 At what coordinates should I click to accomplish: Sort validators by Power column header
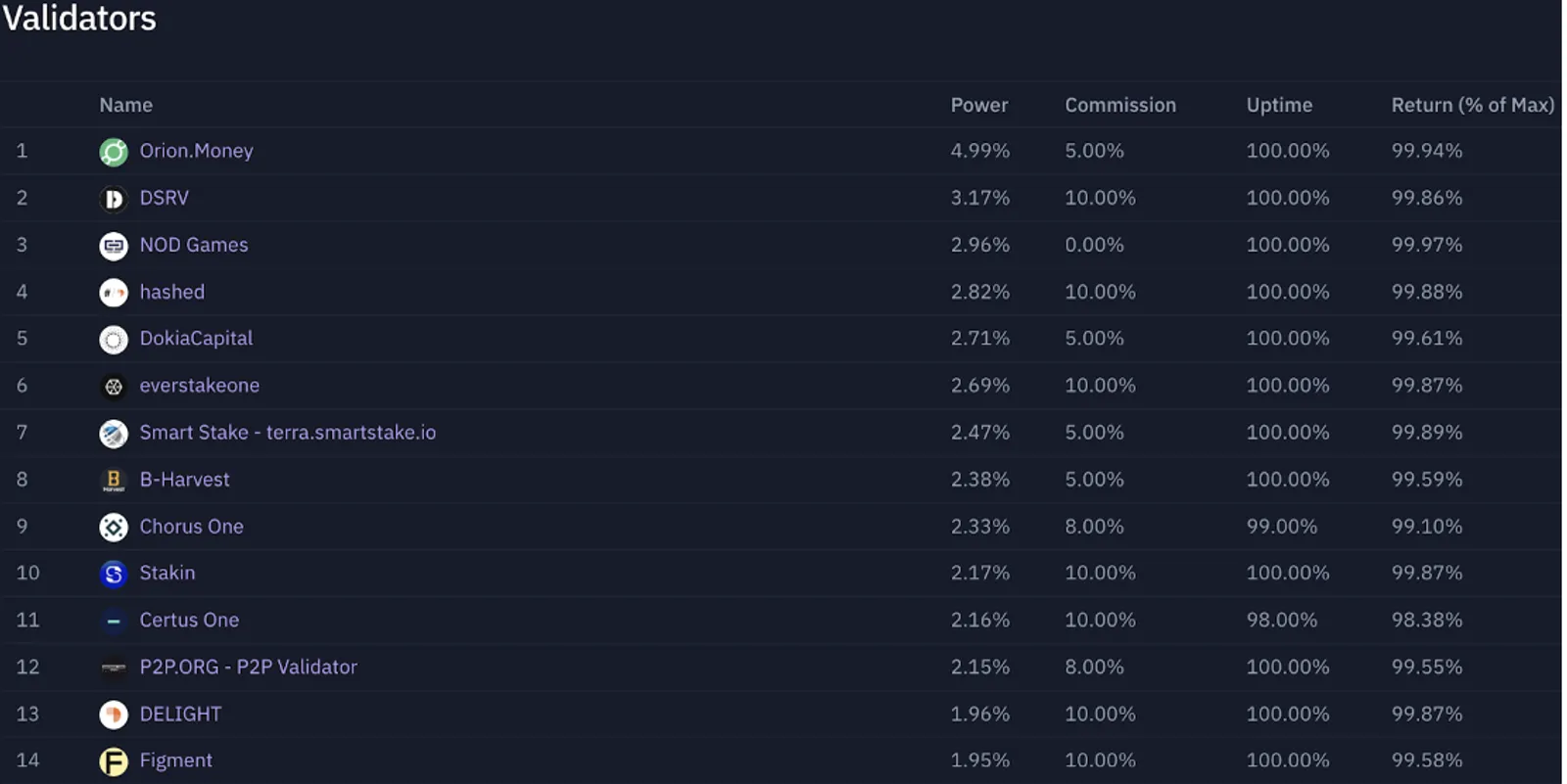click(x=979, y=105)
